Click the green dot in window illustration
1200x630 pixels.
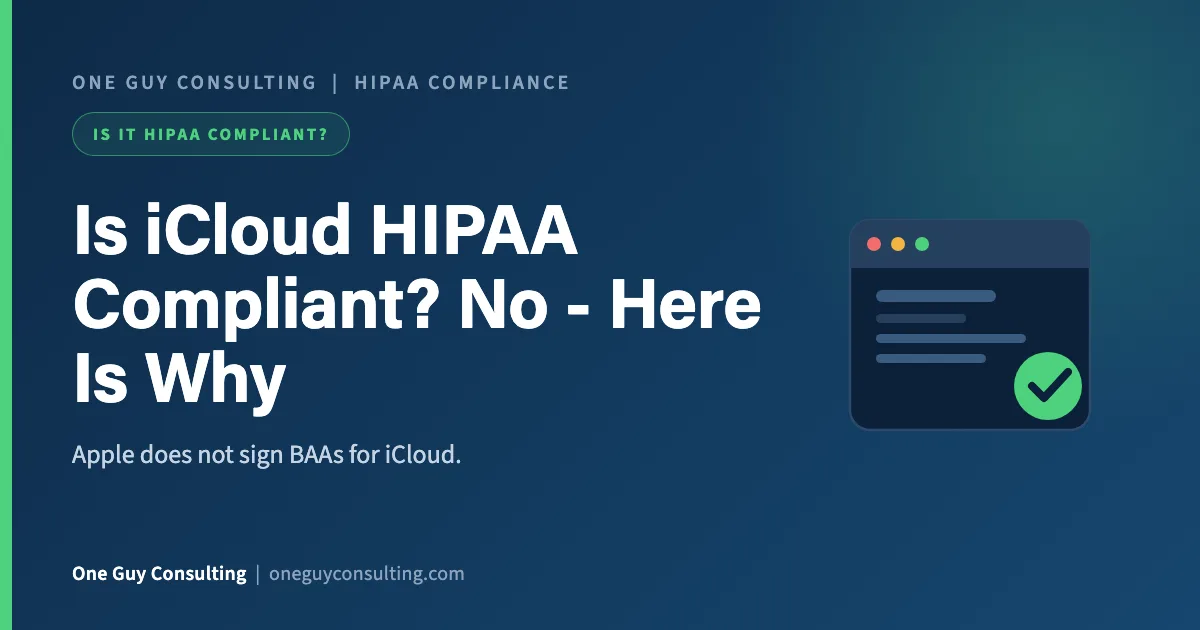[x=922, y=244]
